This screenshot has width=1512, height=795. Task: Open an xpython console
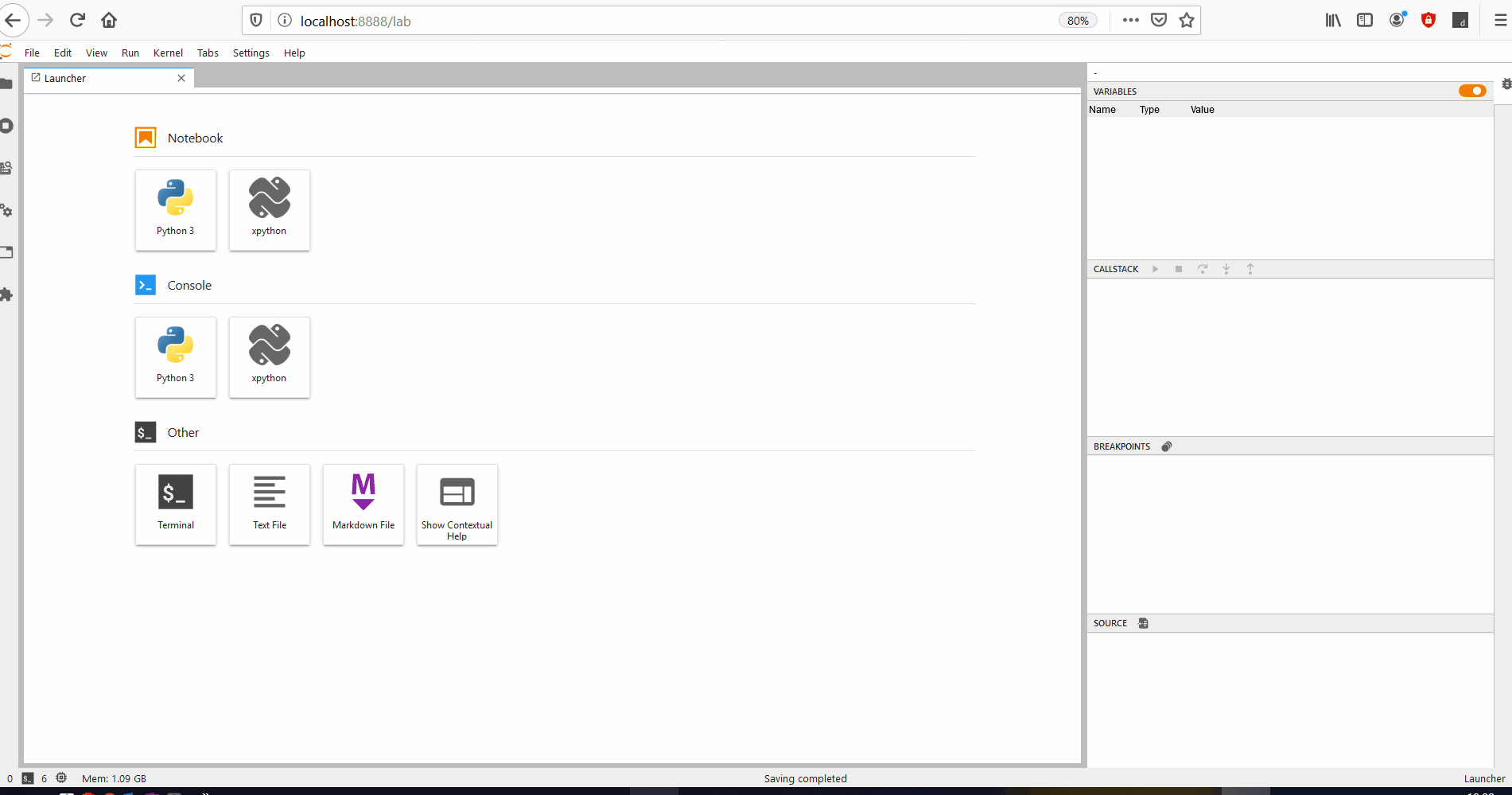tap(269, 357)
